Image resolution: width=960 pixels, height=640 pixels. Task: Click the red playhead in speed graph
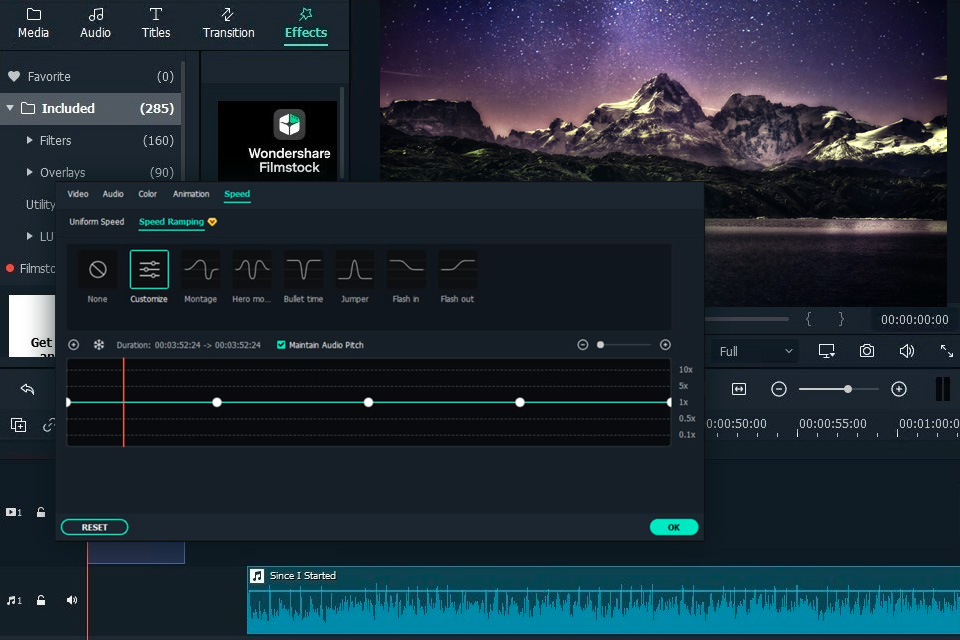[124, 402]
